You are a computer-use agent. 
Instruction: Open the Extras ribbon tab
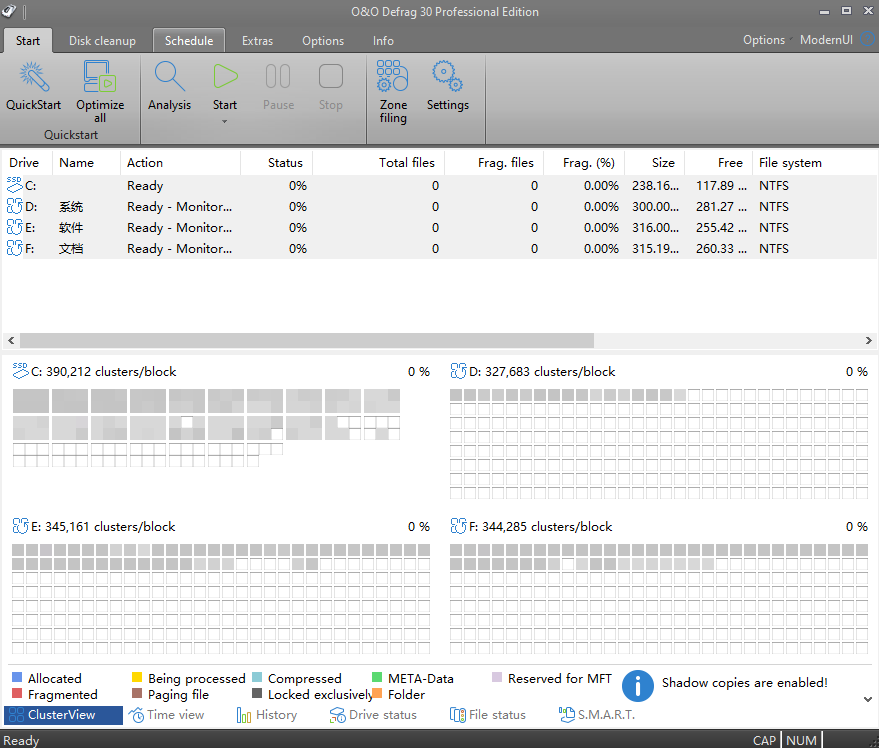point(257,41)
